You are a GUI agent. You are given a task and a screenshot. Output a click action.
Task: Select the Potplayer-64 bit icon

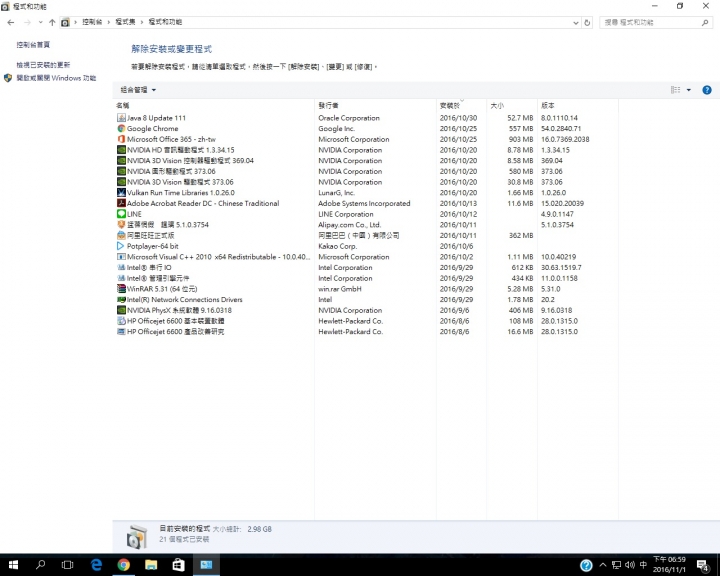click(x=121, y=246)
